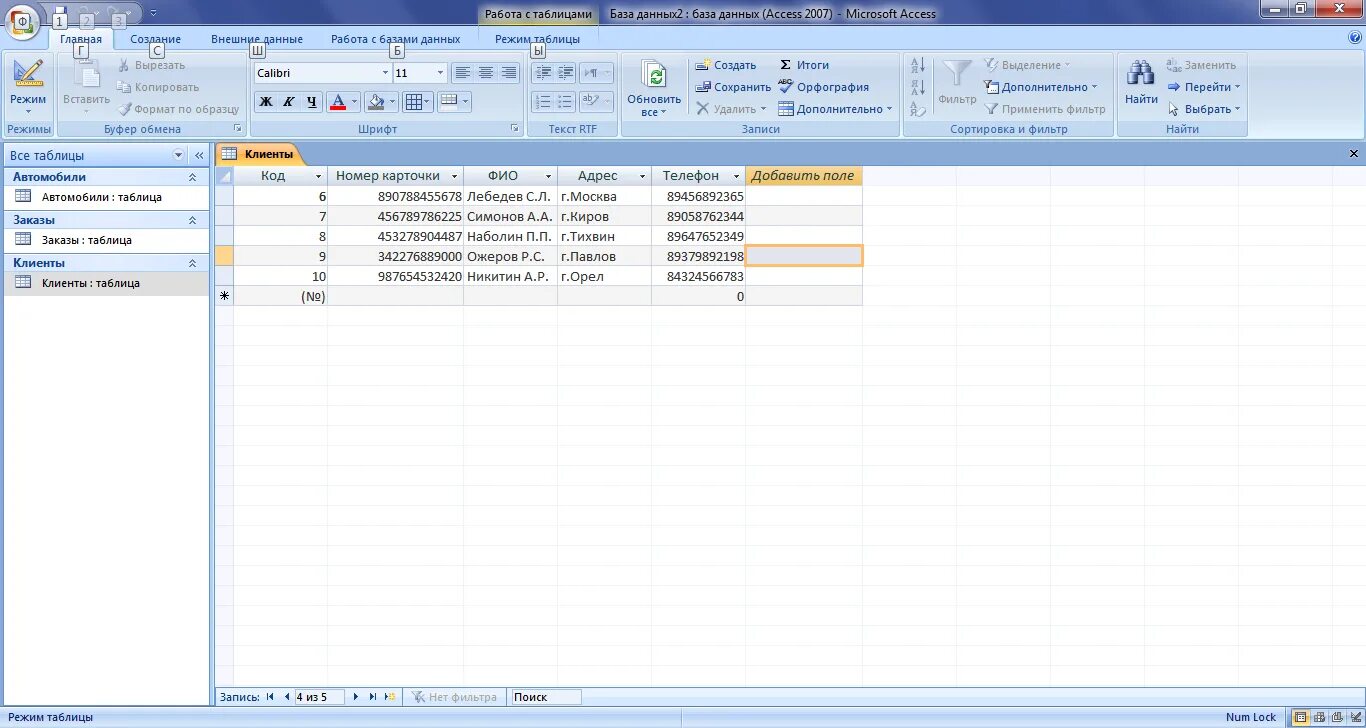1366x728 pixels.
Task: Click Создать new record
Action: [726, 65]
